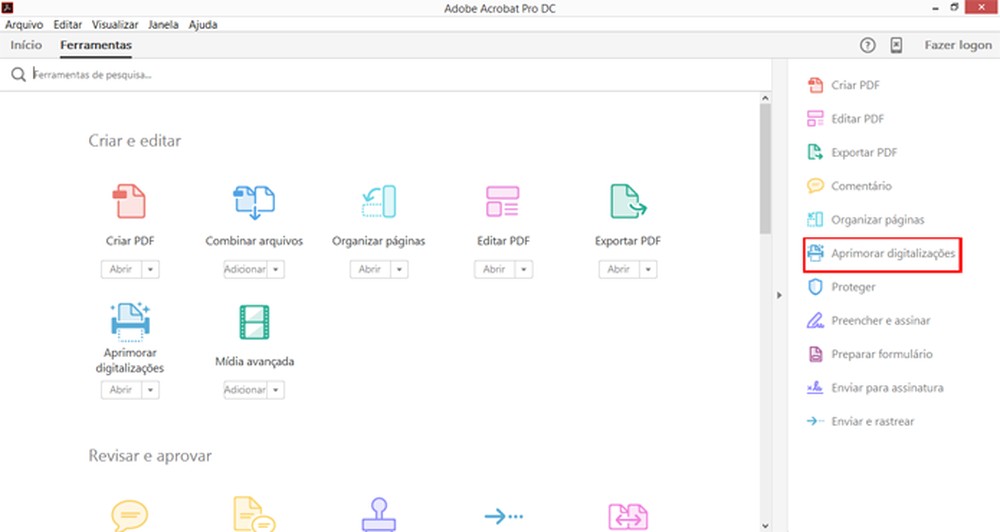Choose the Exportar PDF icon in the main area
This screenshot has height=532, width=1000.
click(628, 202)
